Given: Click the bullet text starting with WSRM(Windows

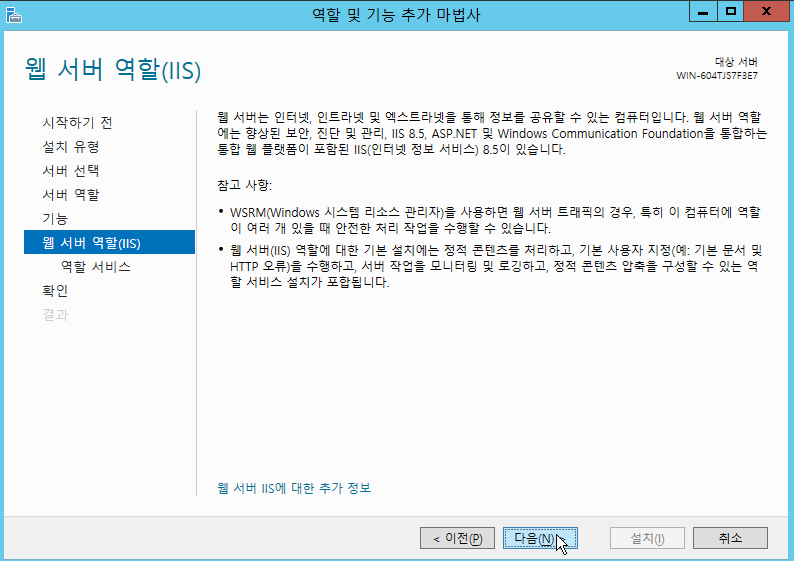Looking at the screenshot, I should pos(495,220).
